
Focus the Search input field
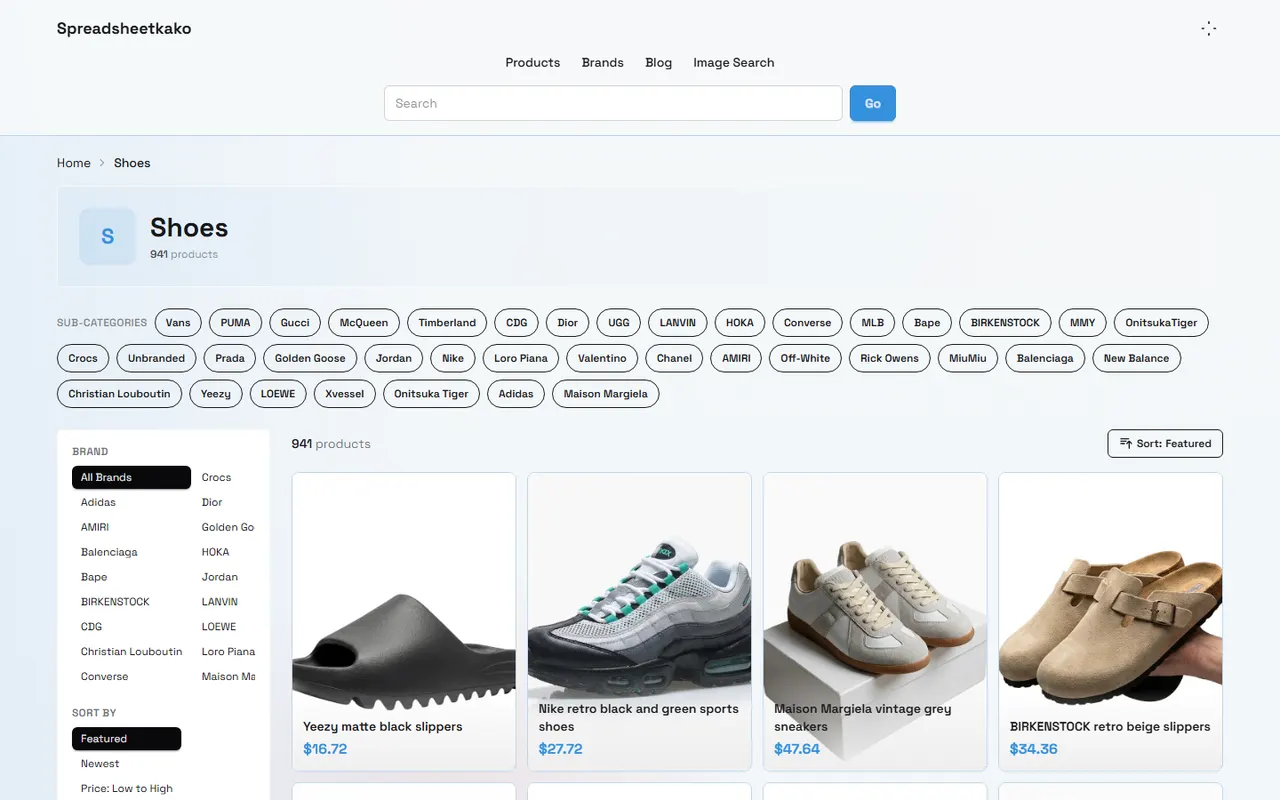[613, 103]
